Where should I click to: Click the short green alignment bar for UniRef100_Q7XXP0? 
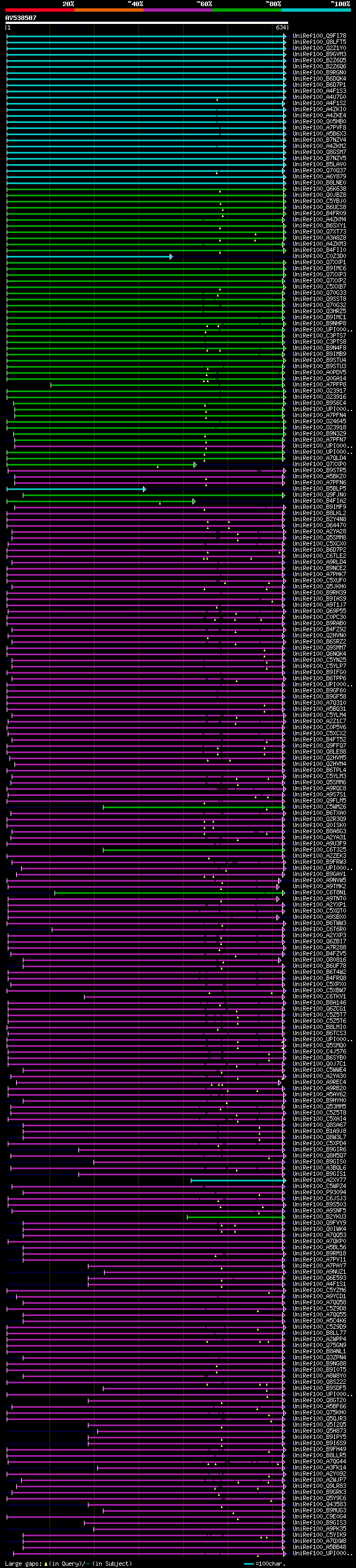(102, 464)
